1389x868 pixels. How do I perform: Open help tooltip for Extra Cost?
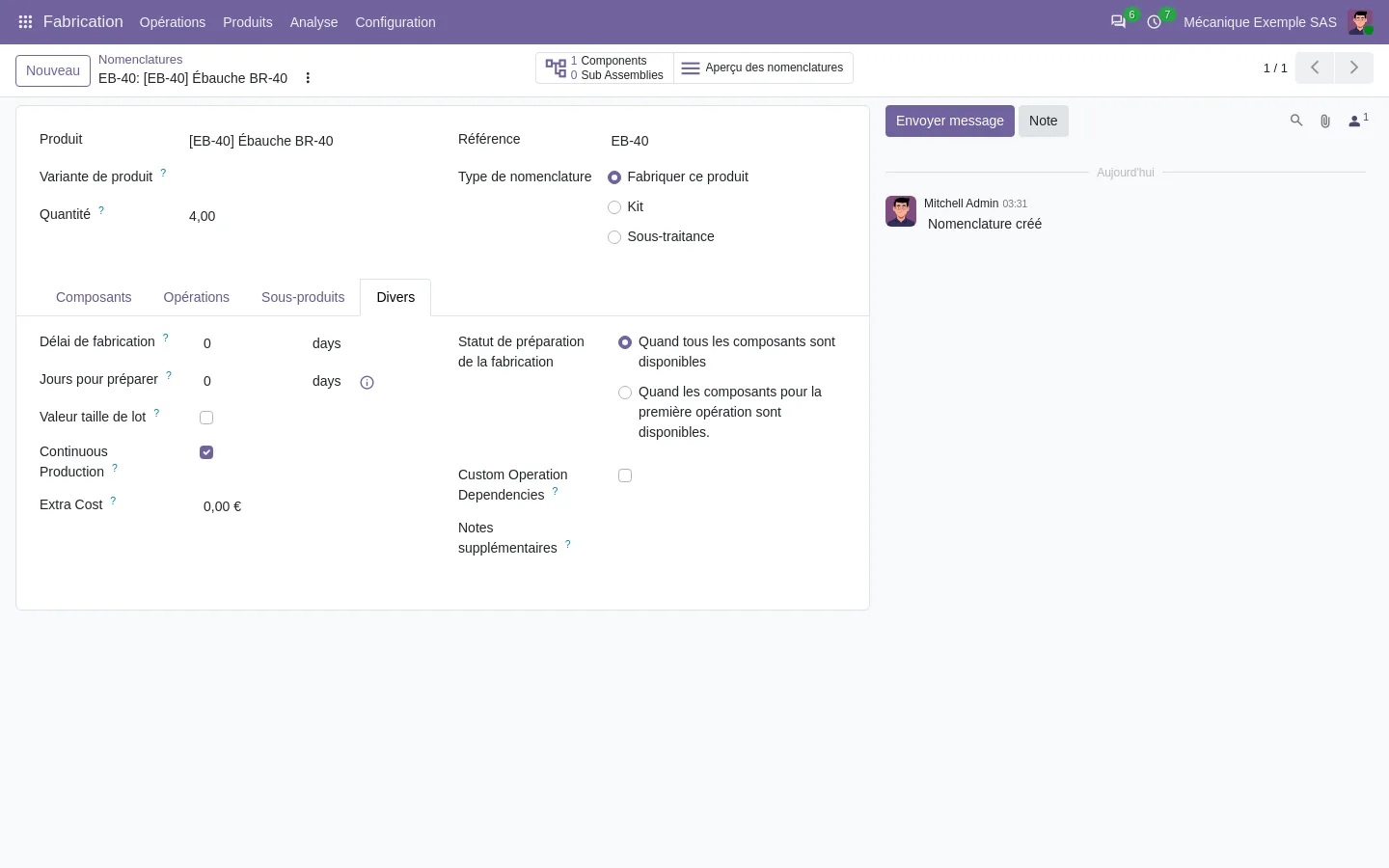click(113, 501)
